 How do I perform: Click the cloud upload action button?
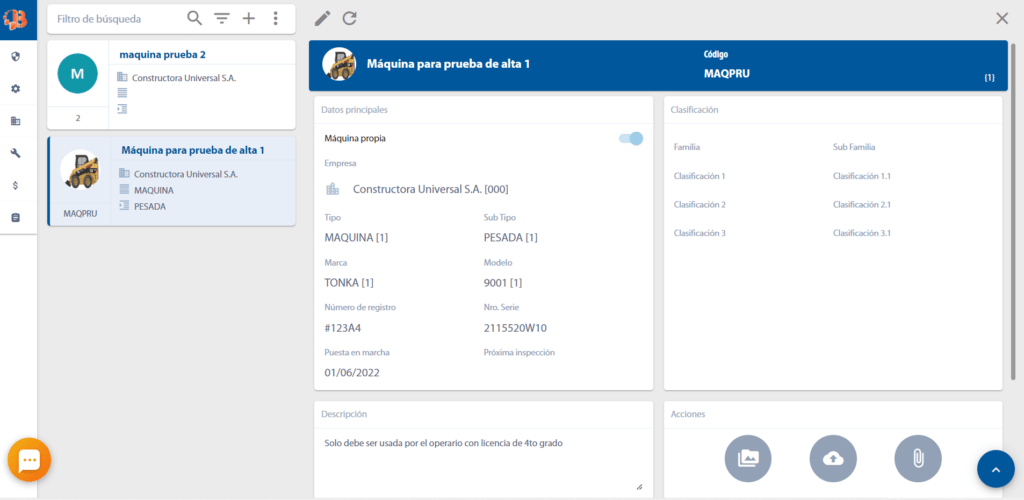(x=833, y=458)
